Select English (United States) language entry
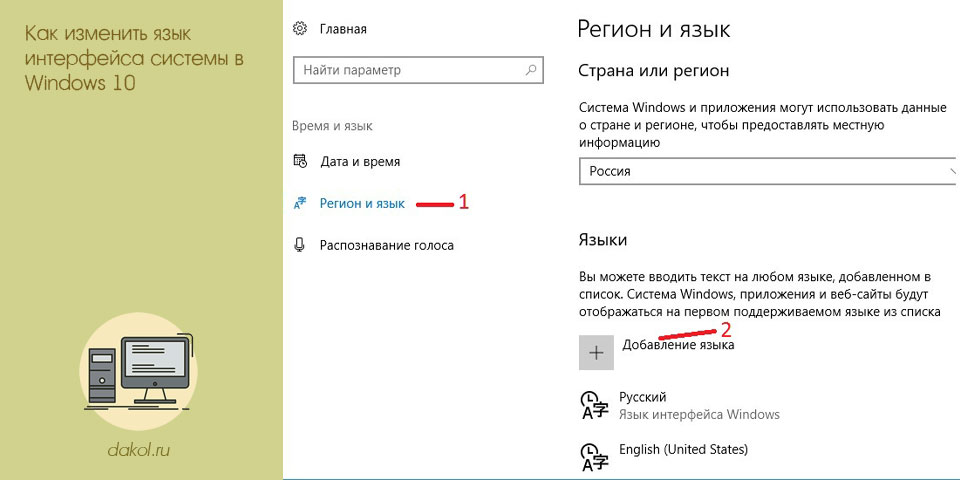 [683, 449]
